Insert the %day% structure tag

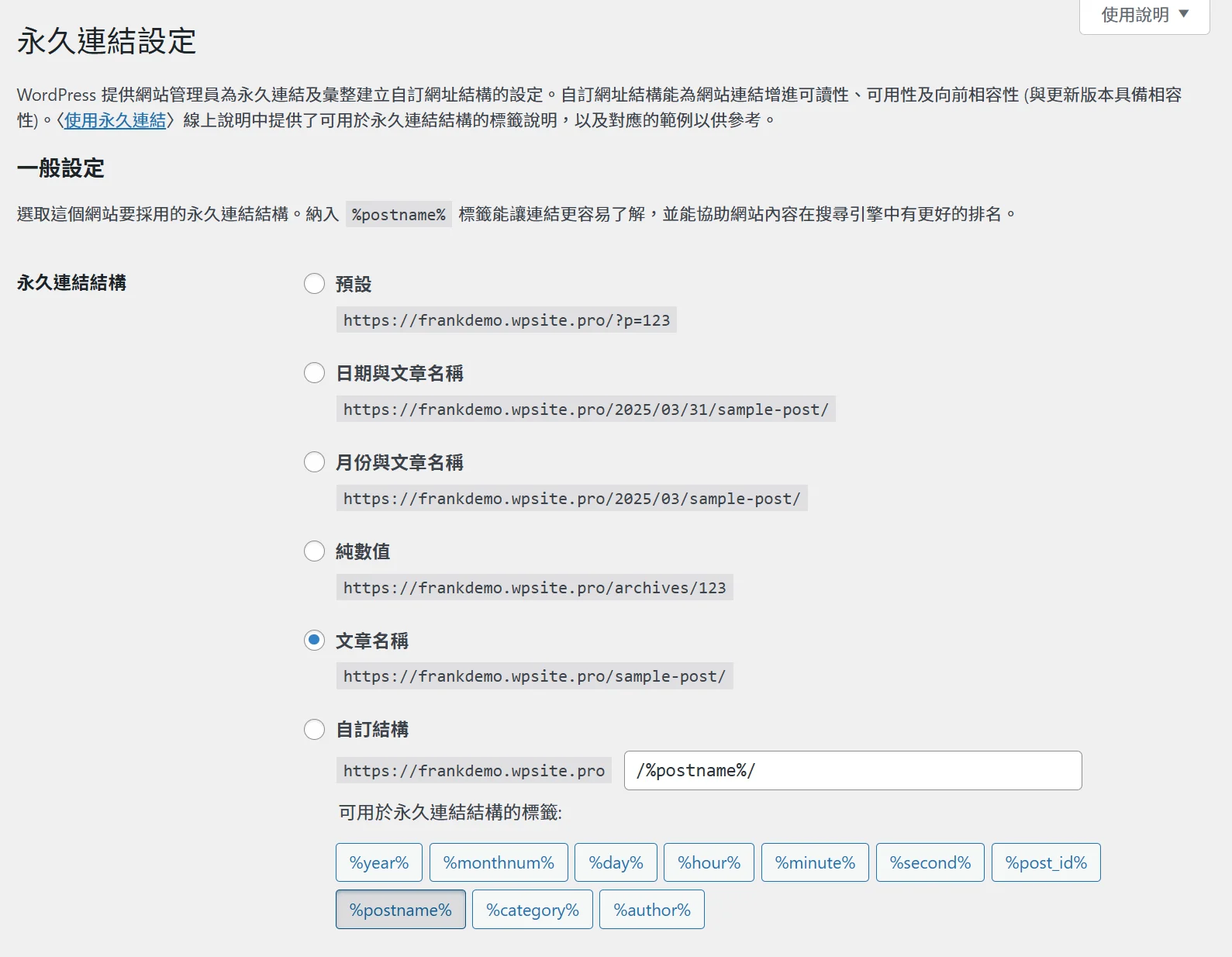pyautogui.click(x=616, y=862)
